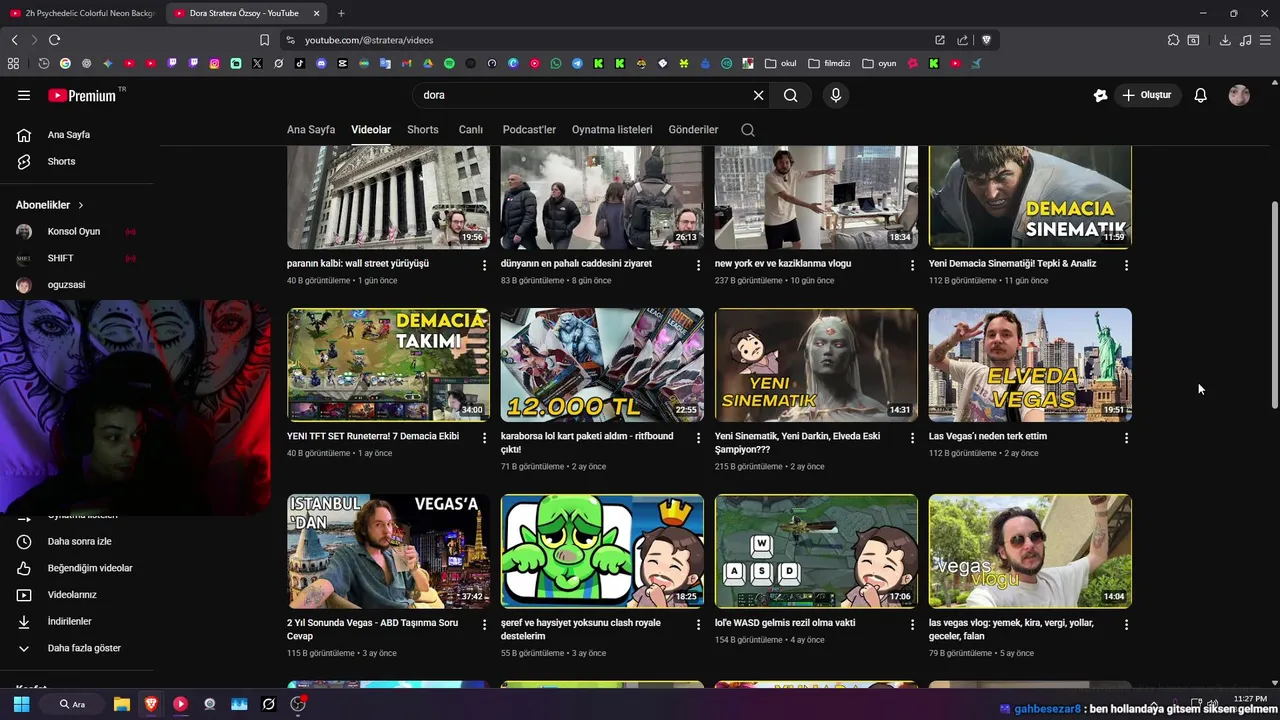Image resolution: width=1280 pixels, height=720 pixels.
Task: Open Brave shields lion icon
Action: [986, 40]
